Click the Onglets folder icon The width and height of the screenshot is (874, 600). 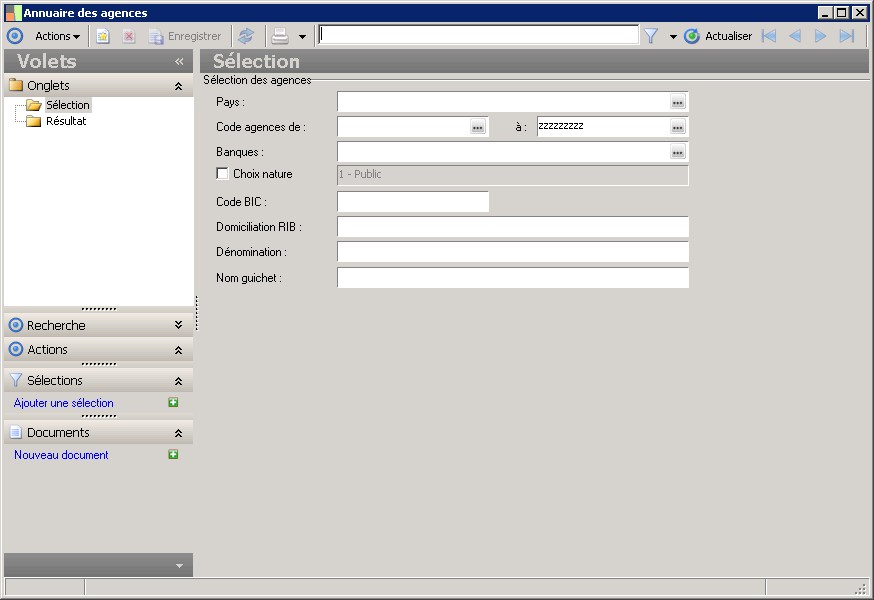[16, 85]
